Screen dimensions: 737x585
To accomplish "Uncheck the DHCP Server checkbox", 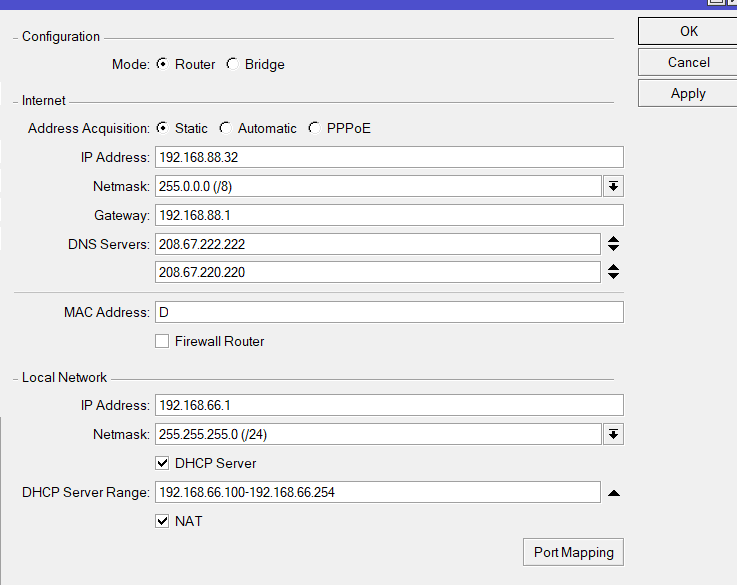I will 162,463.
